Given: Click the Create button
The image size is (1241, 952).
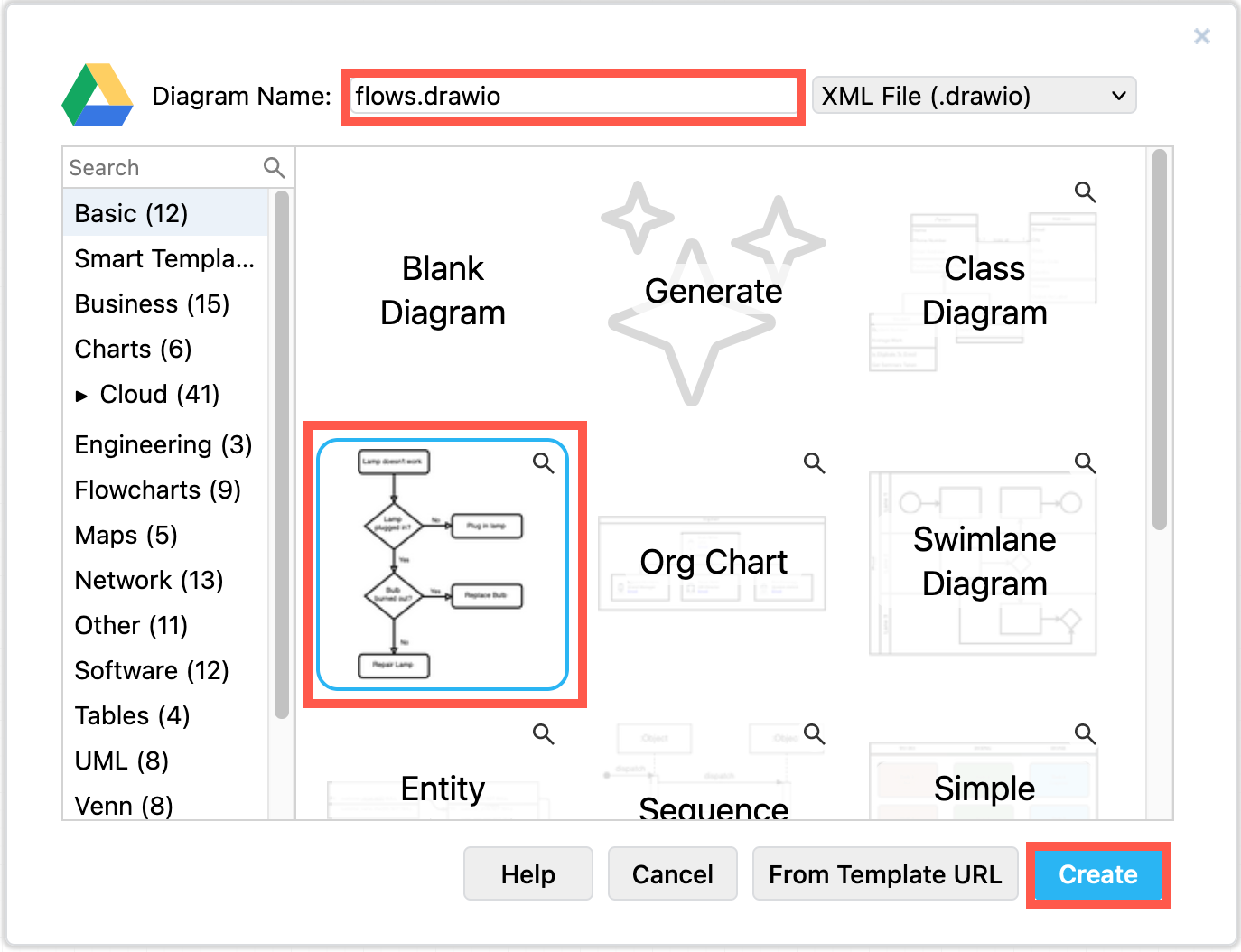Looking at the screenshot, I should point(1097,873).
